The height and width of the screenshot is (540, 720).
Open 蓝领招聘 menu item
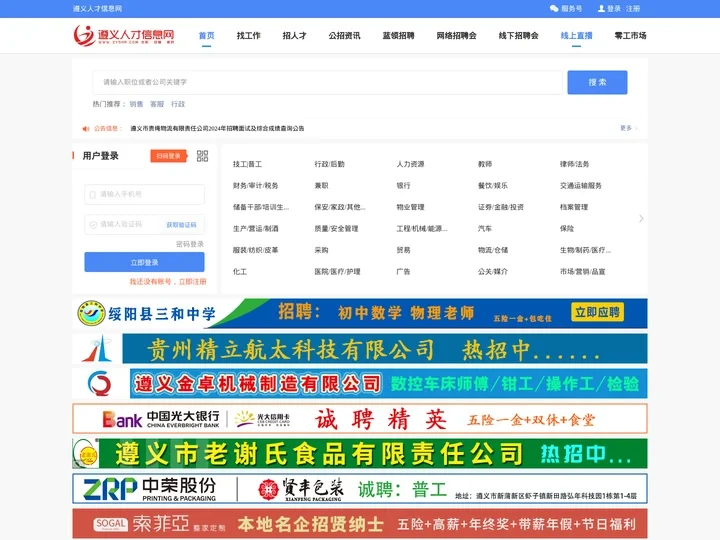[399, 35]
